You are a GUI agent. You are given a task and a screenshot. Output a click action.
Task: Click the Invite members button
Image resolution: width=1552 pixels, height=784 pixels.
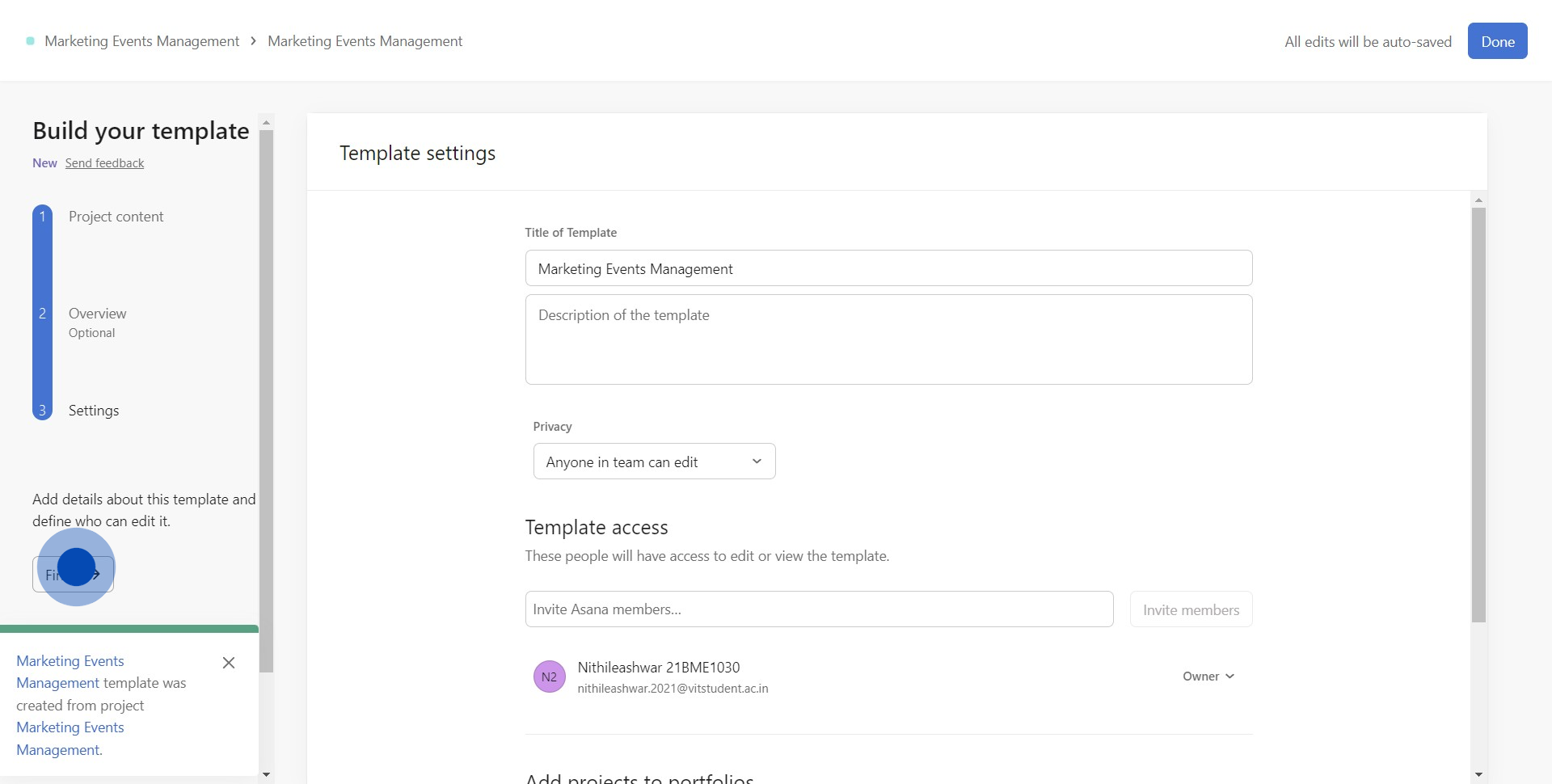pos(1191,610)
